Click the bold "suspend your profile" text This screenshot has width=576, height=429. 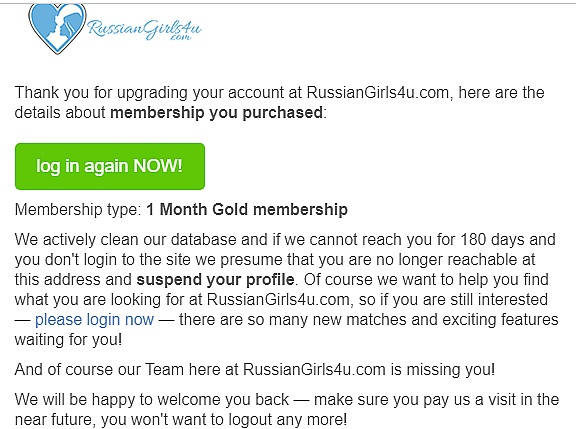[x=215, y=280]
